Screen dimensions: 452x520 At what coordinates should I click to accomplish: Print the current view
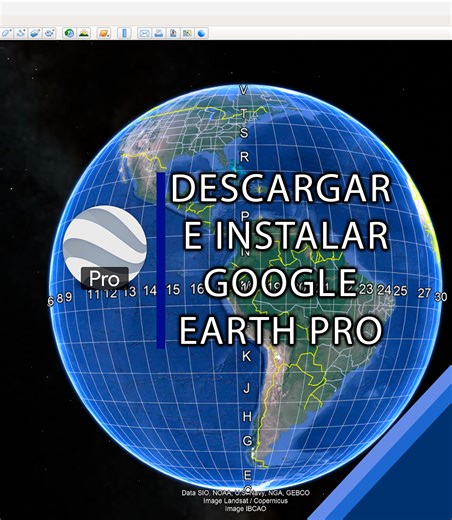click(159, 33)
